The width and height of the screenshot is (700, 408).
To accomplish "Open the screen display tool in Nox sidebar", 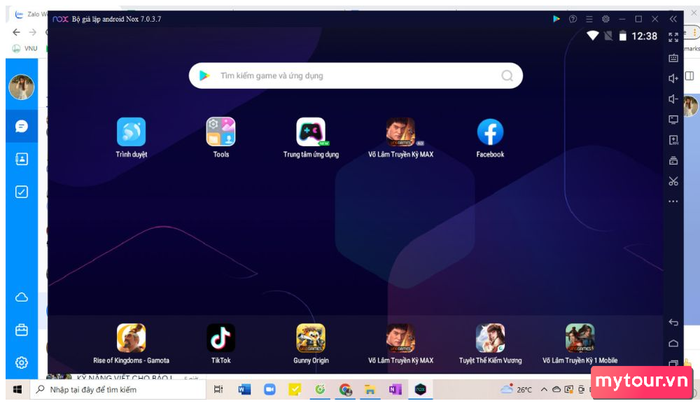I will pyautogui.click(x=673, y=120).
